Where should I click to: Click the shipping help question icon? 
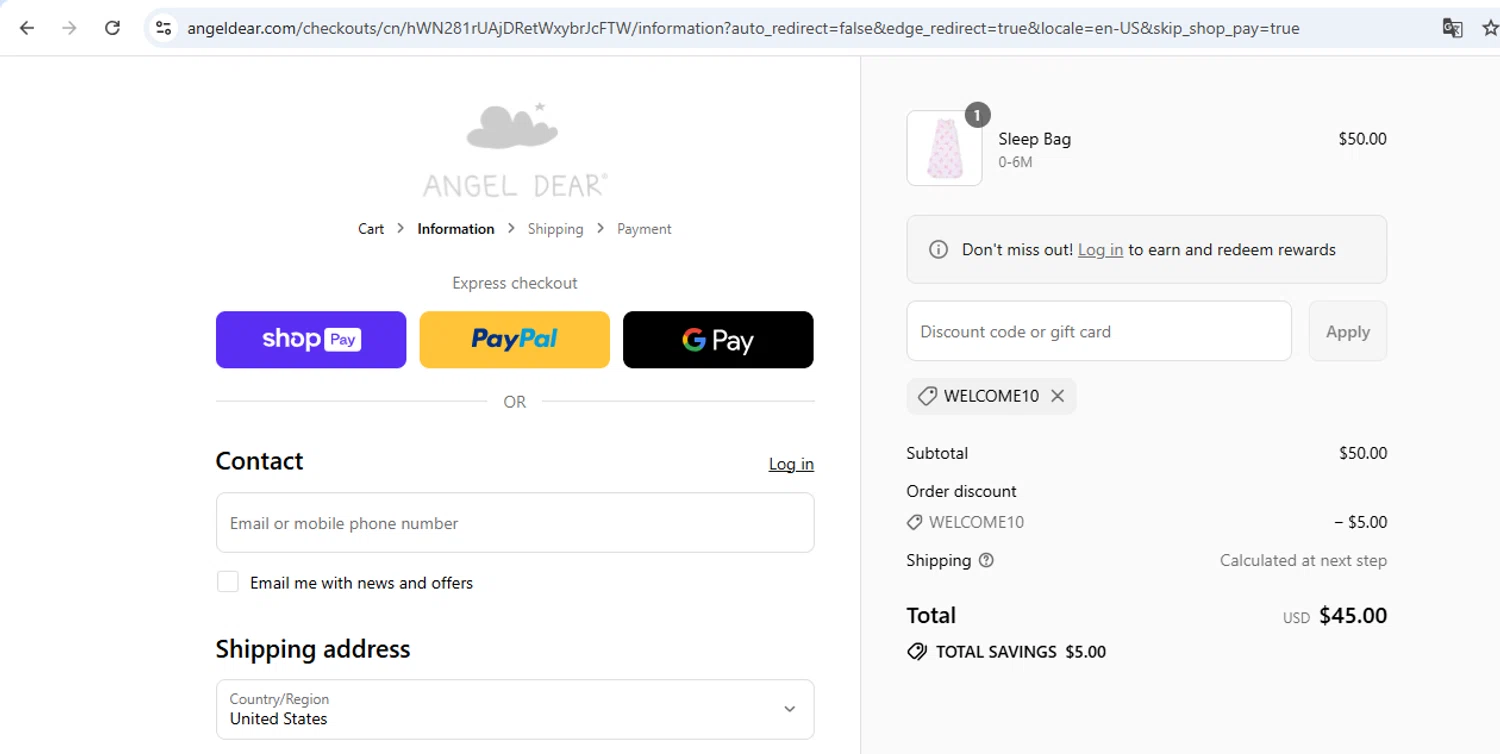point(986,560)
